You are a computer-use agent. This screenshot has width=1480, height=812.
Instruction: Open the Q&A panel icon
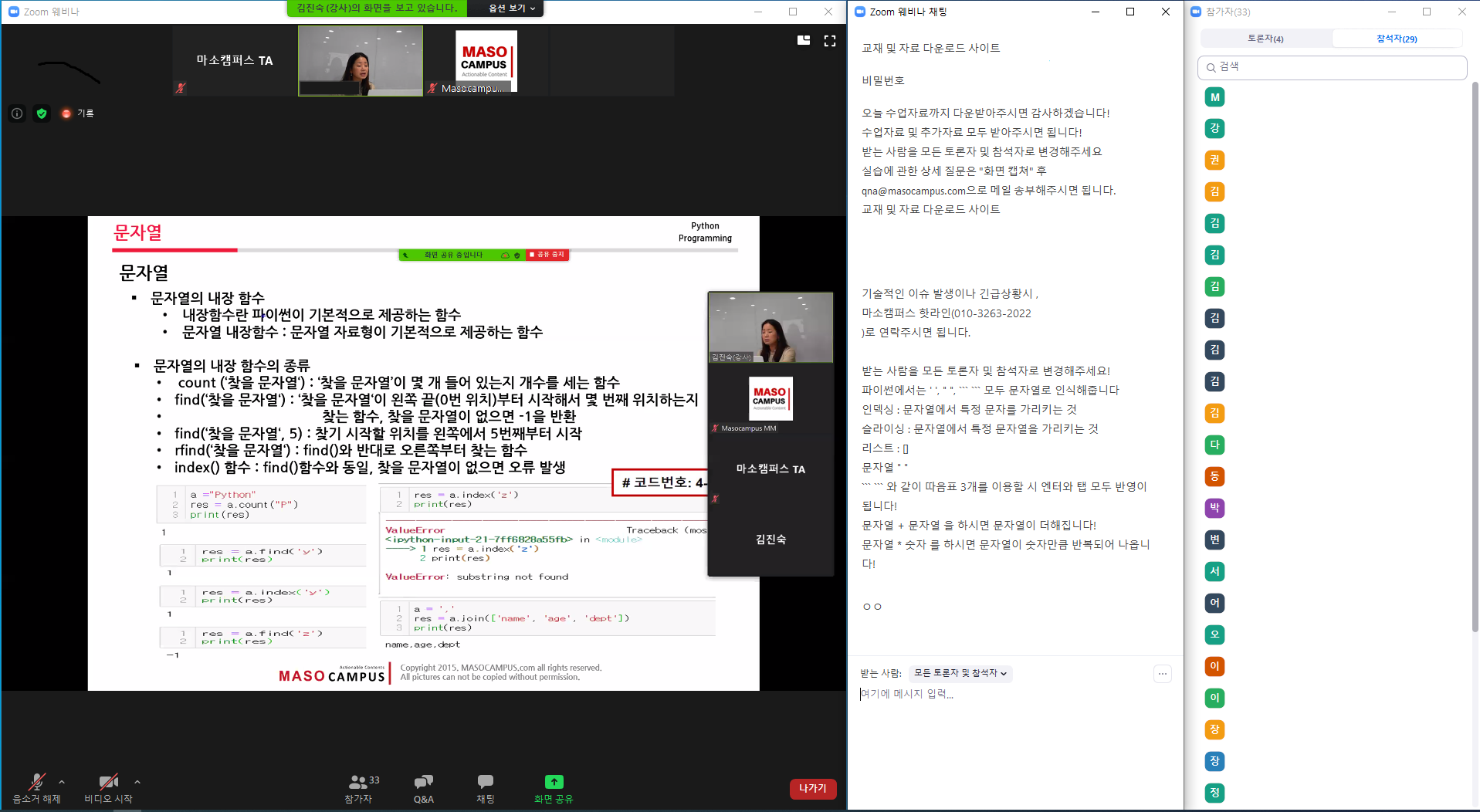click(x=423, y=782)
